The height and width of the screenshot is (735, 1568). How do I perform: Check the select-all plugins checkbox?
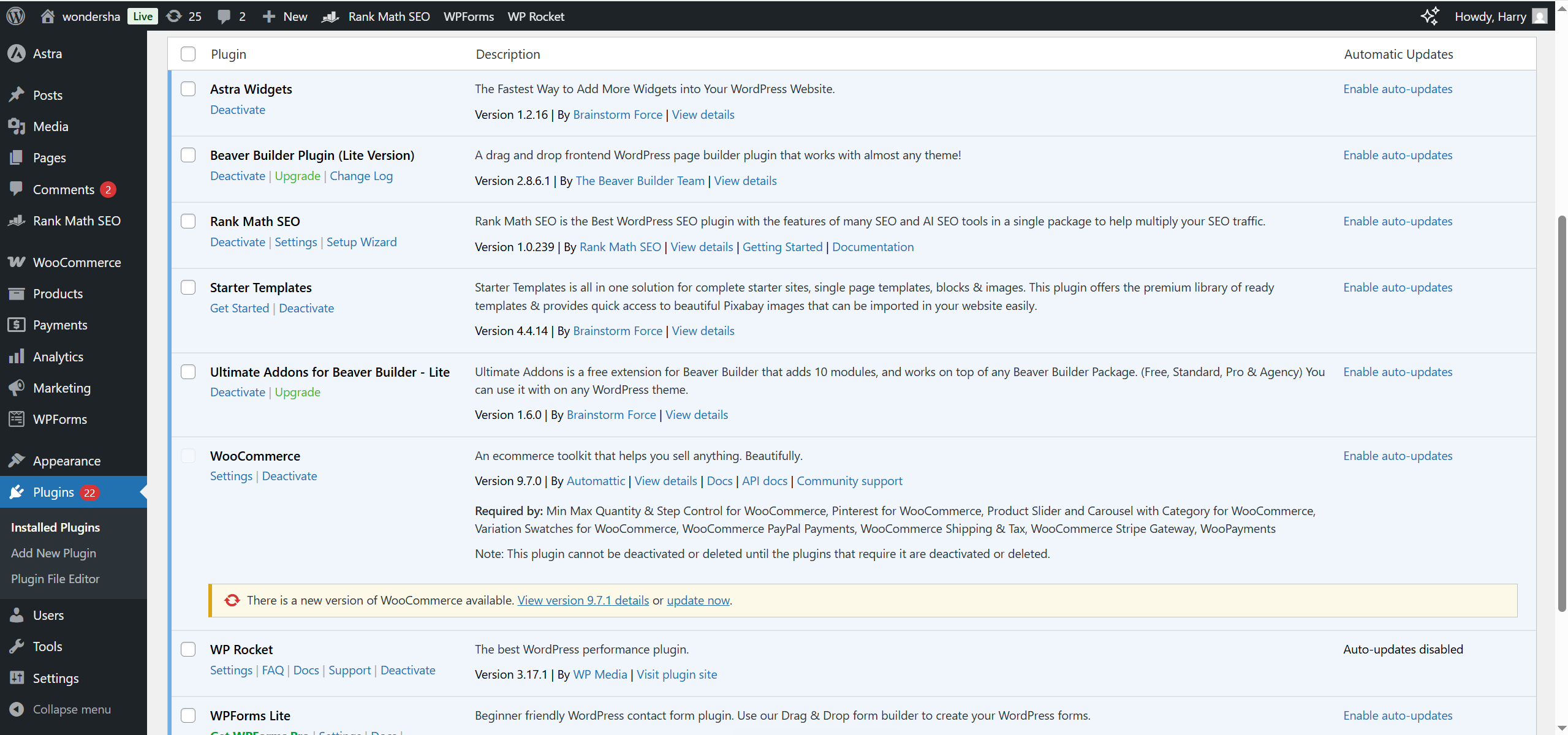pyautogui.click(x=188, y=54)
